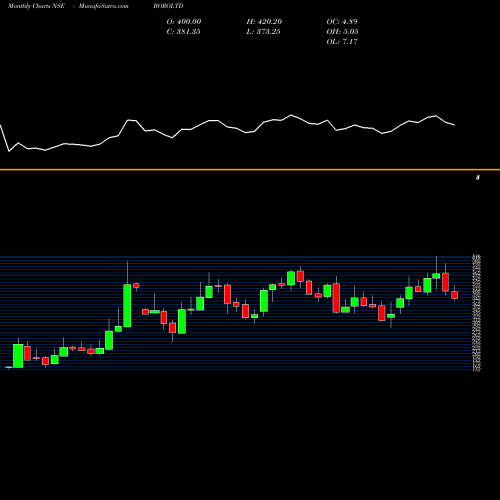Click the 'Monthly Charts NSE' title text
Viewport: 500px width, 500px height.
pos(36,6)
